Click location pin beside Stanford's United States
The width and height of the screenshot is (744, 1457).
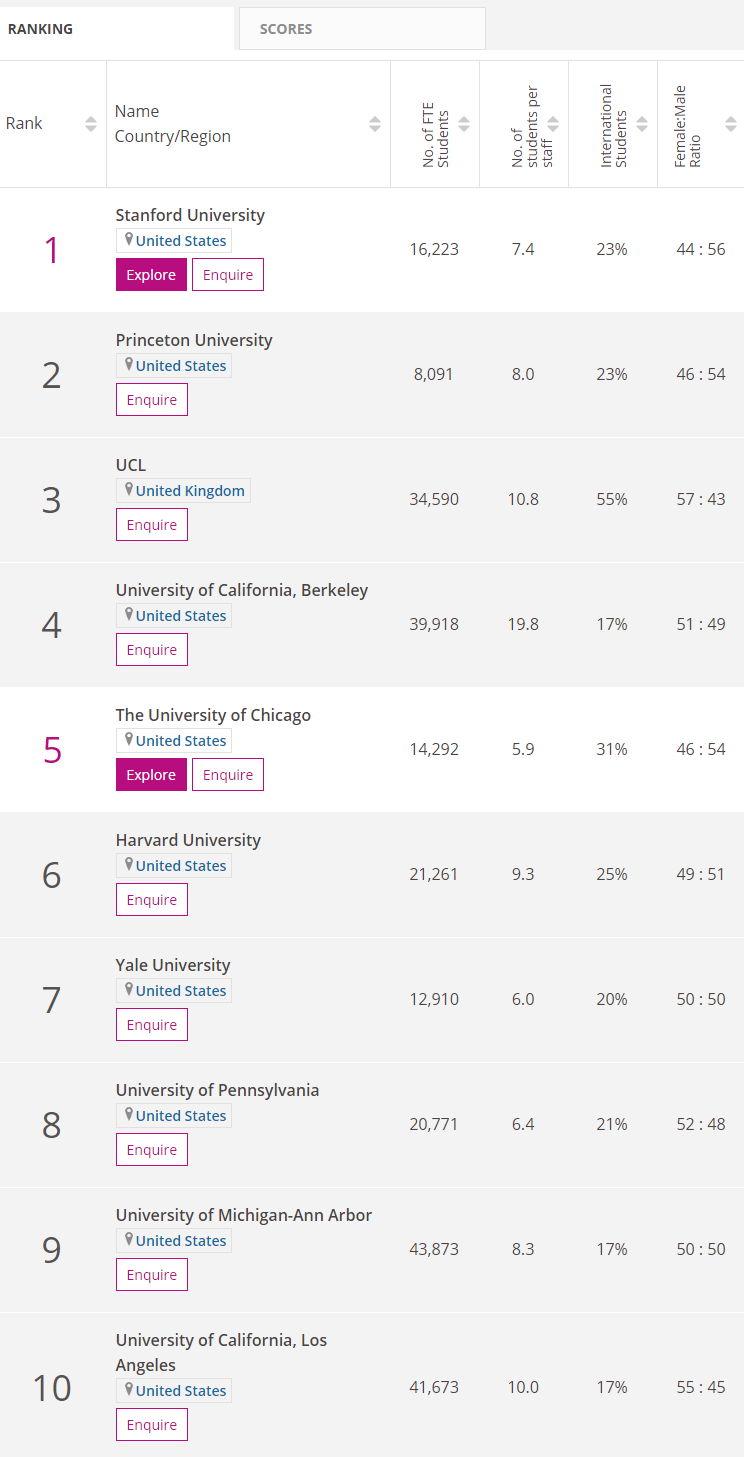pos(129,240)
